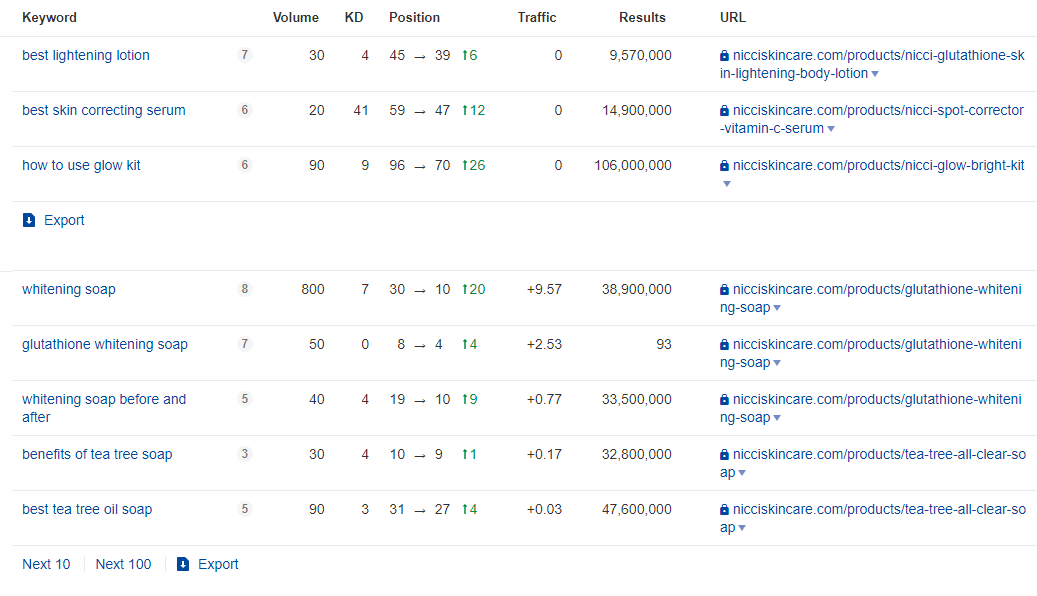This screenshot has height=596, width=1037.
Task: Sort by the Traffic column header
Action: pyautogui.click(x=537, y=18)
